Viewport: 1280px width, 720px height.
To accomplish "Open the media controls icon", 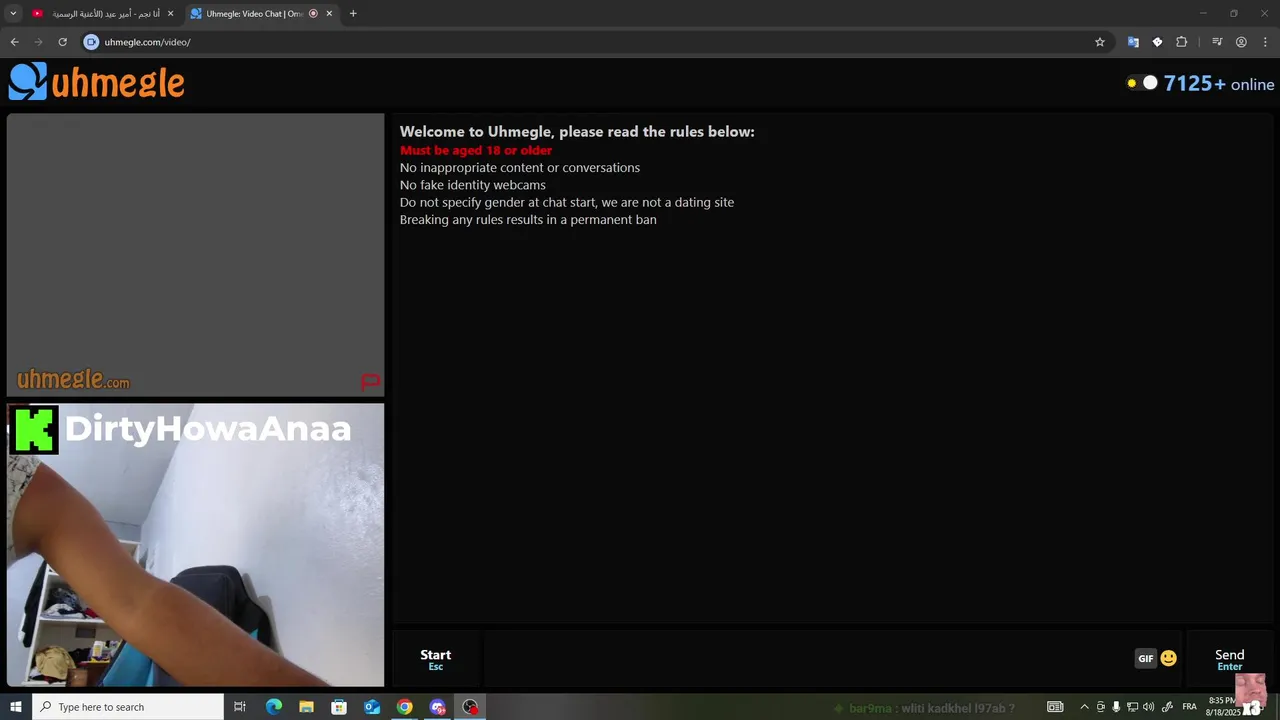I will [x=1217, y=42].
